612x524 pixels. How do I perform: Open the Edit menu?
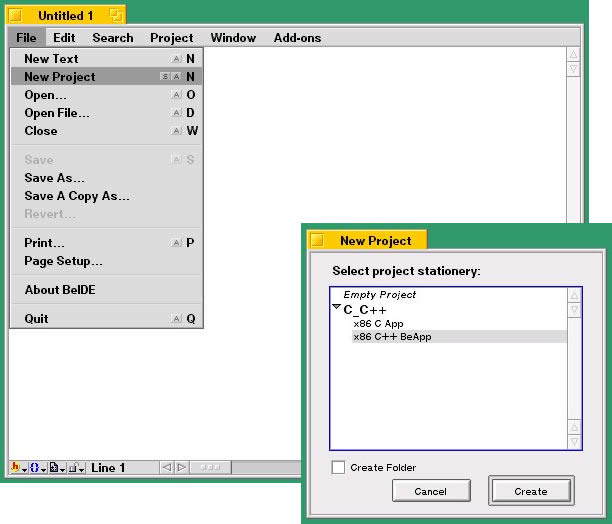pos(64,38)
